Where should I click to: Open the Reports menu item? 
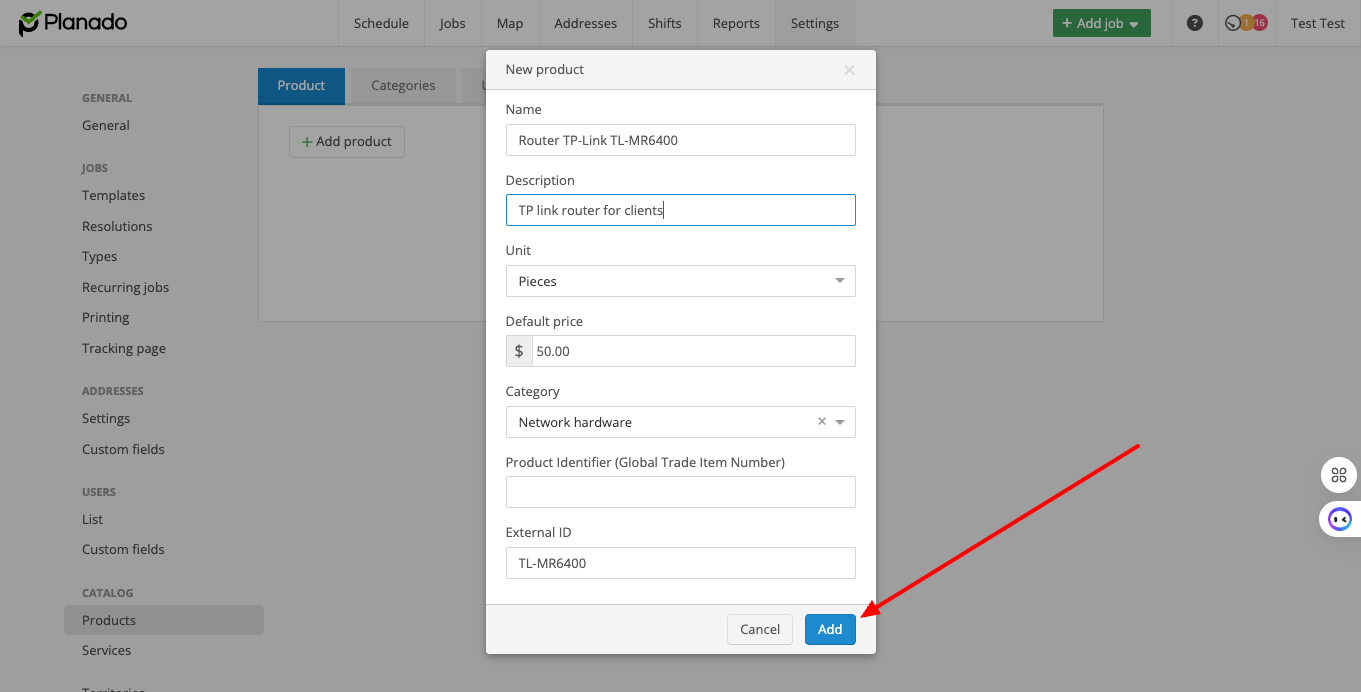[x=736, y=23]
